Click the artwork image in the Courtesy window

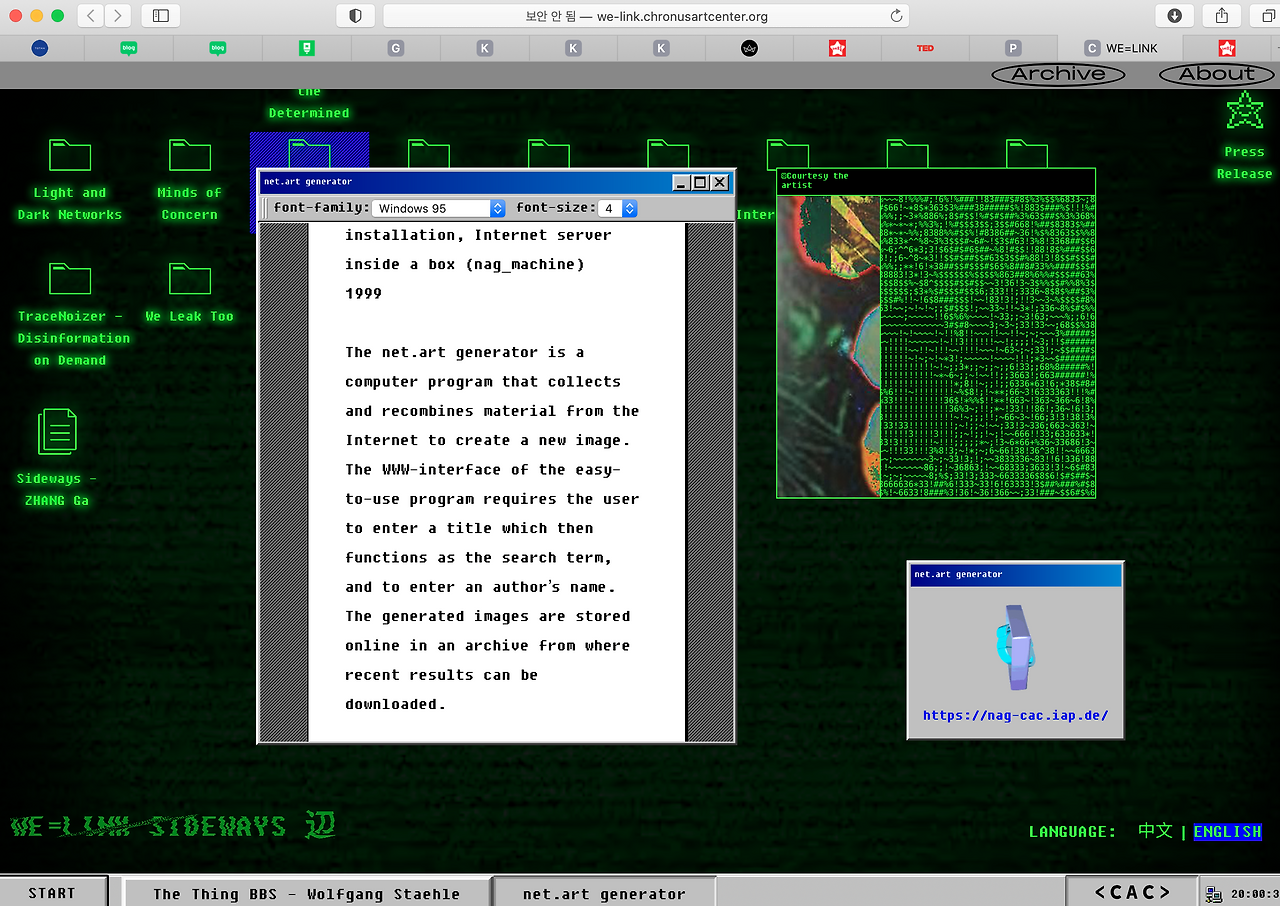(829, 345)
